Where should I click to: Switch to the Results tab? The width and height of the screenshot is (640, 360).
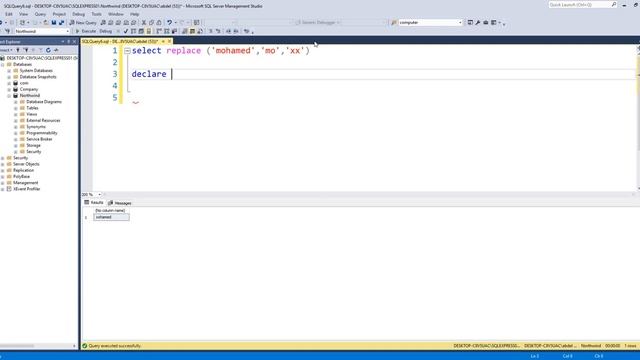click(x=94, y=202)
